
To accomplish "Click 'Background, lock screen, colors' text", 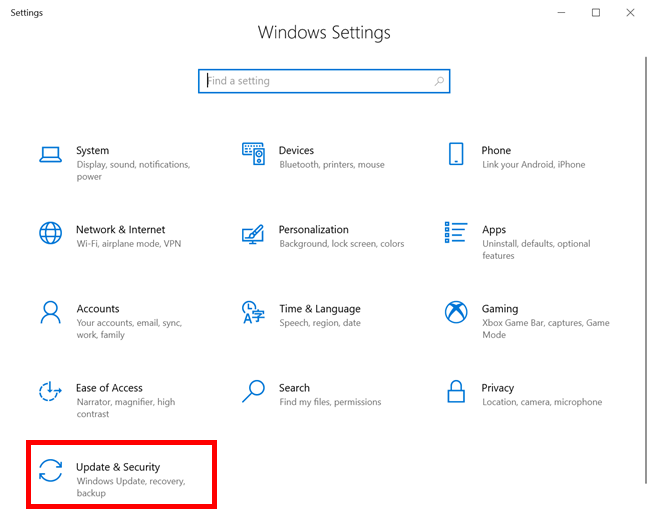I will coord(342,244).
